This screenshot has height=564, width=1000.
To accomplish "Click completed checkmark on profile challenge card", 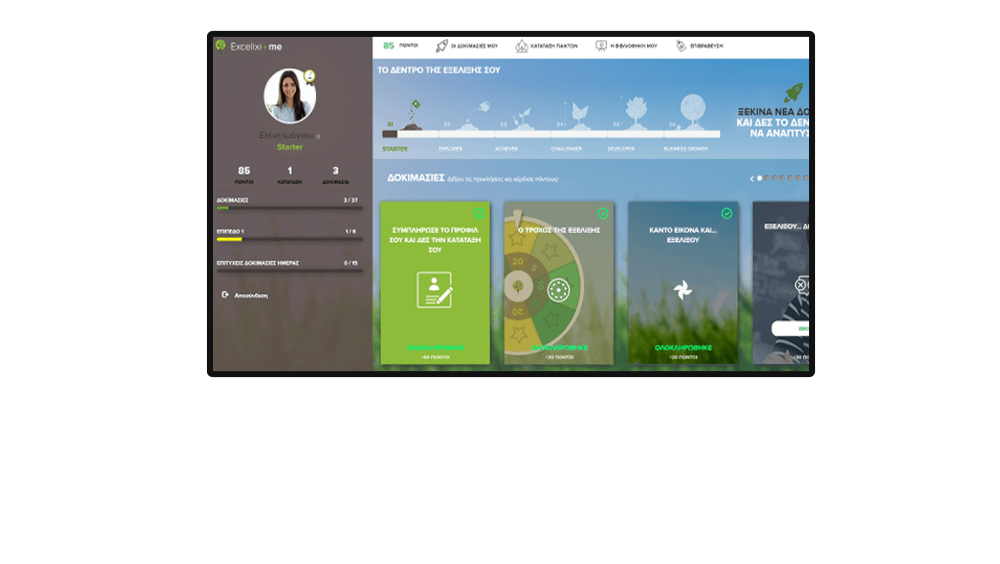I will tap(479, 213).
